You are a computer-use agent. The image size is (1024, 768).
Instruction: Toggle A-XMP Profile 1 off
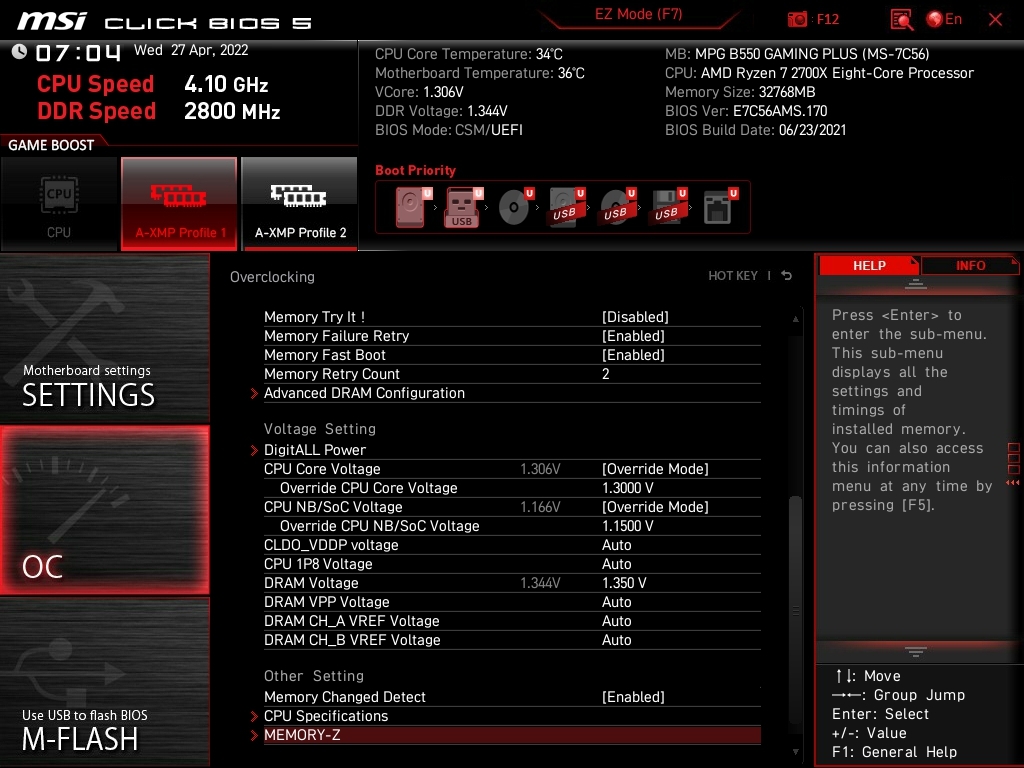tap(180, 203)
